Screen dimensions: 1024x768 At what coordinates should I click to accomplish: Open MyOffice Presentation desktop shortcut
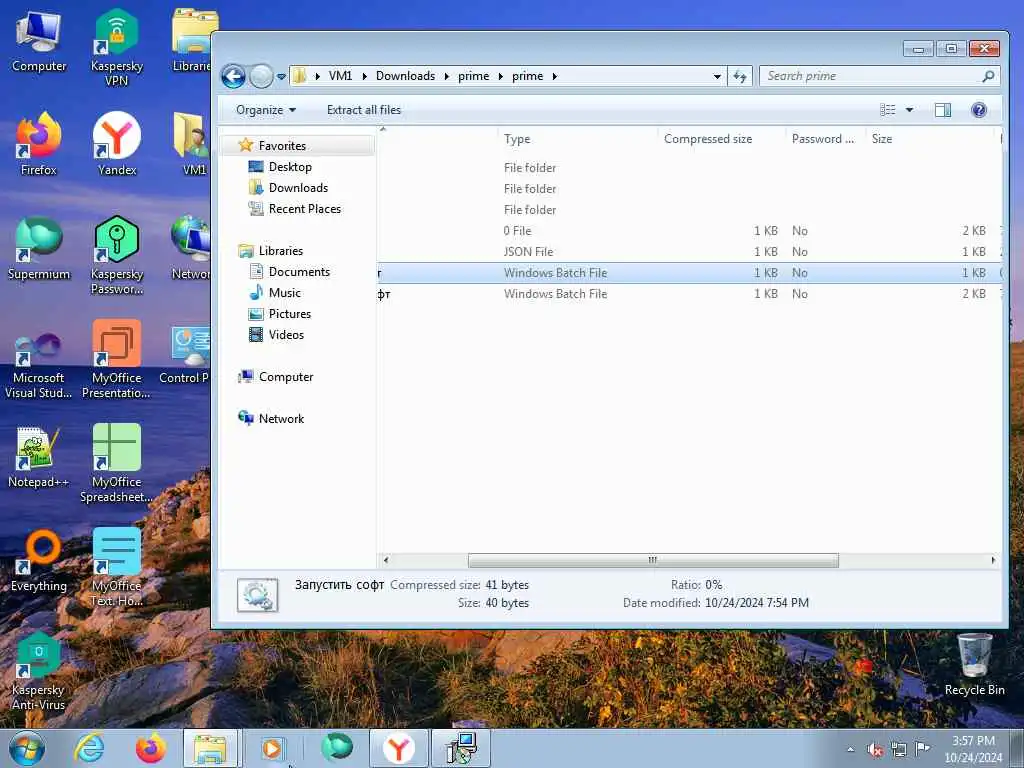click(116, 359)
